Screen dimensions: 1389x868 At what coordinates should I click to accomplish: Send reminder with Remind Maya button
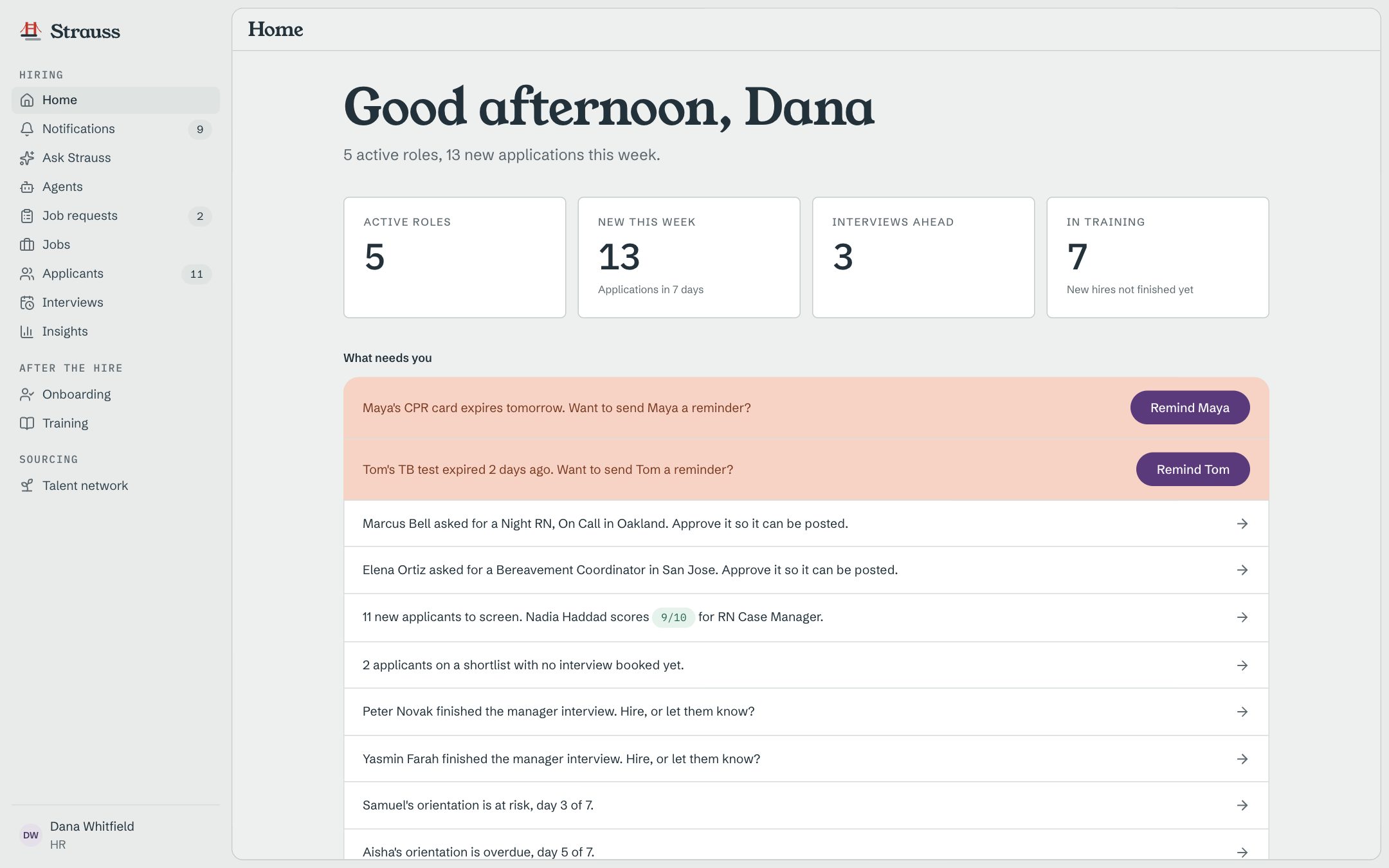(1190, 408)
